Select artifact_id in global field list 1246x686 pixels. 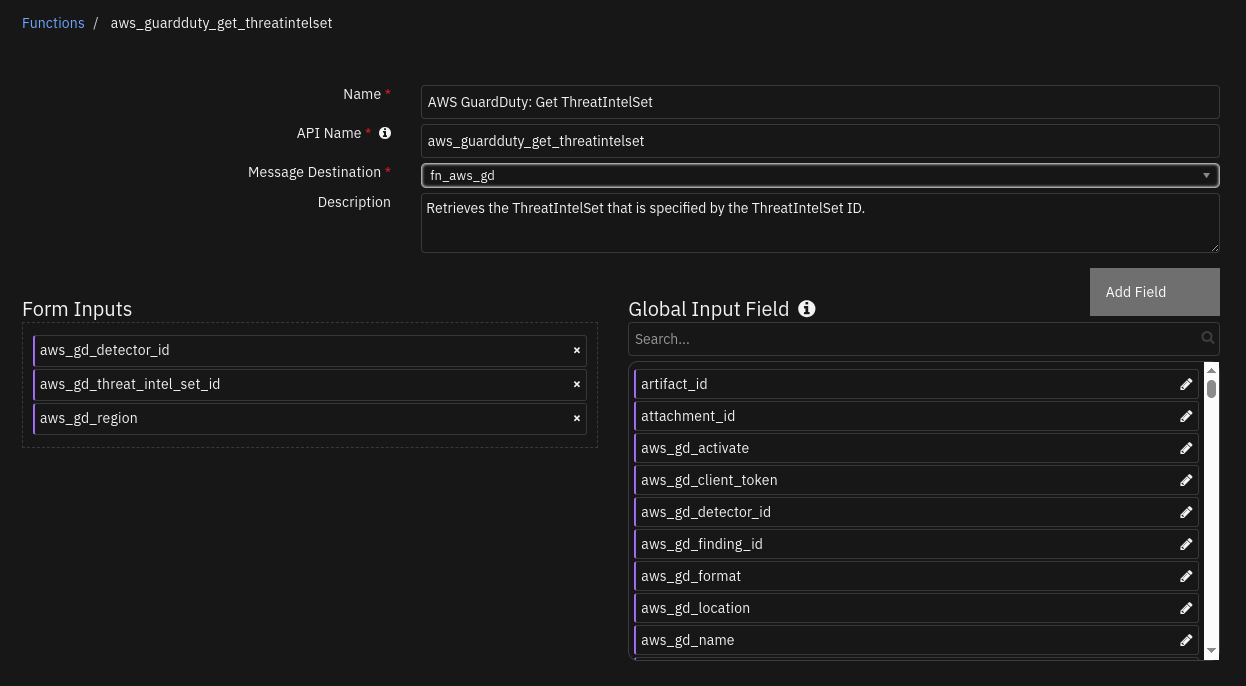click(x=916, y=384)
